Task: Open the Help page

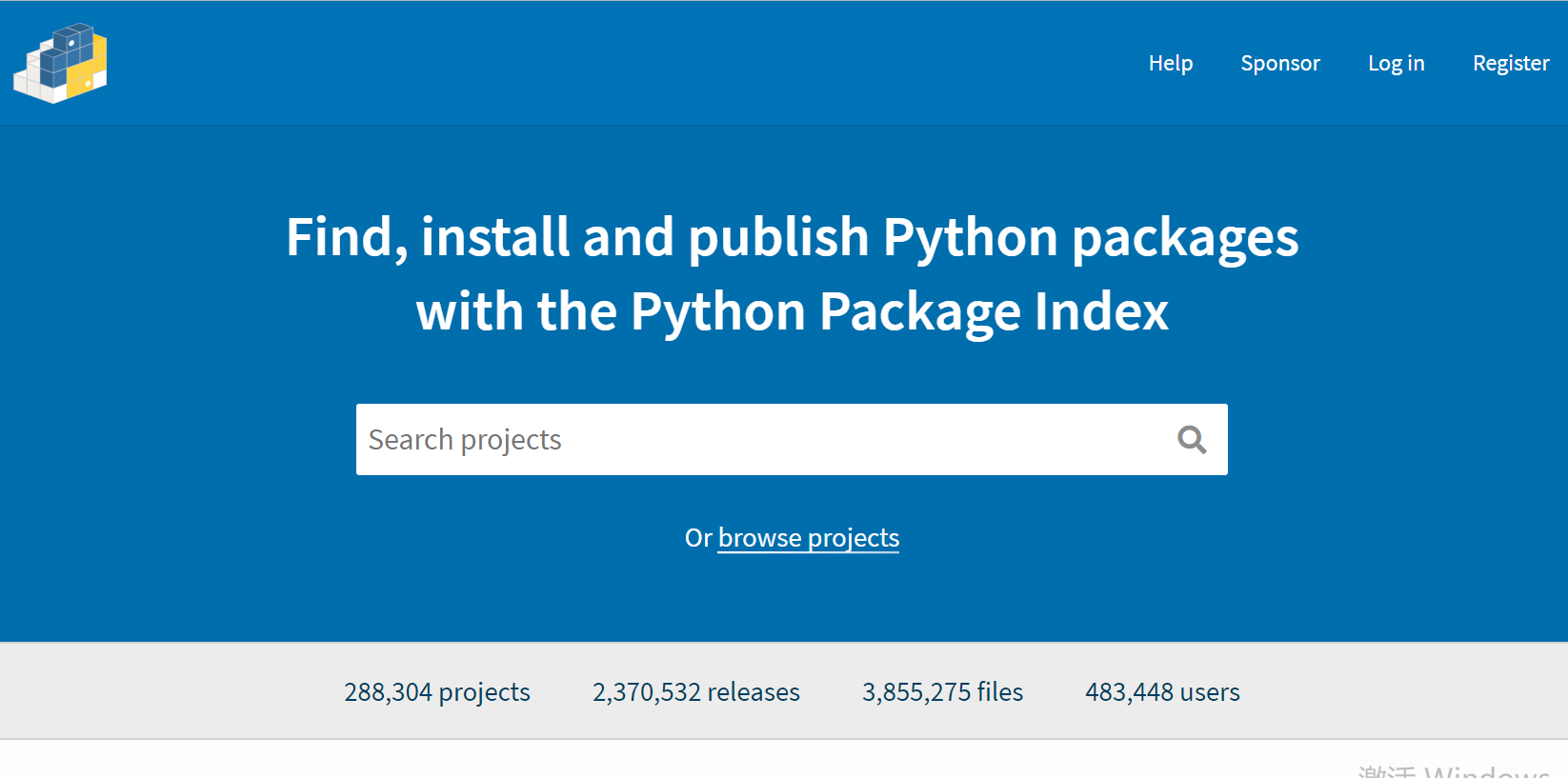Action: pyautogui.click(x=1170, y=63)
